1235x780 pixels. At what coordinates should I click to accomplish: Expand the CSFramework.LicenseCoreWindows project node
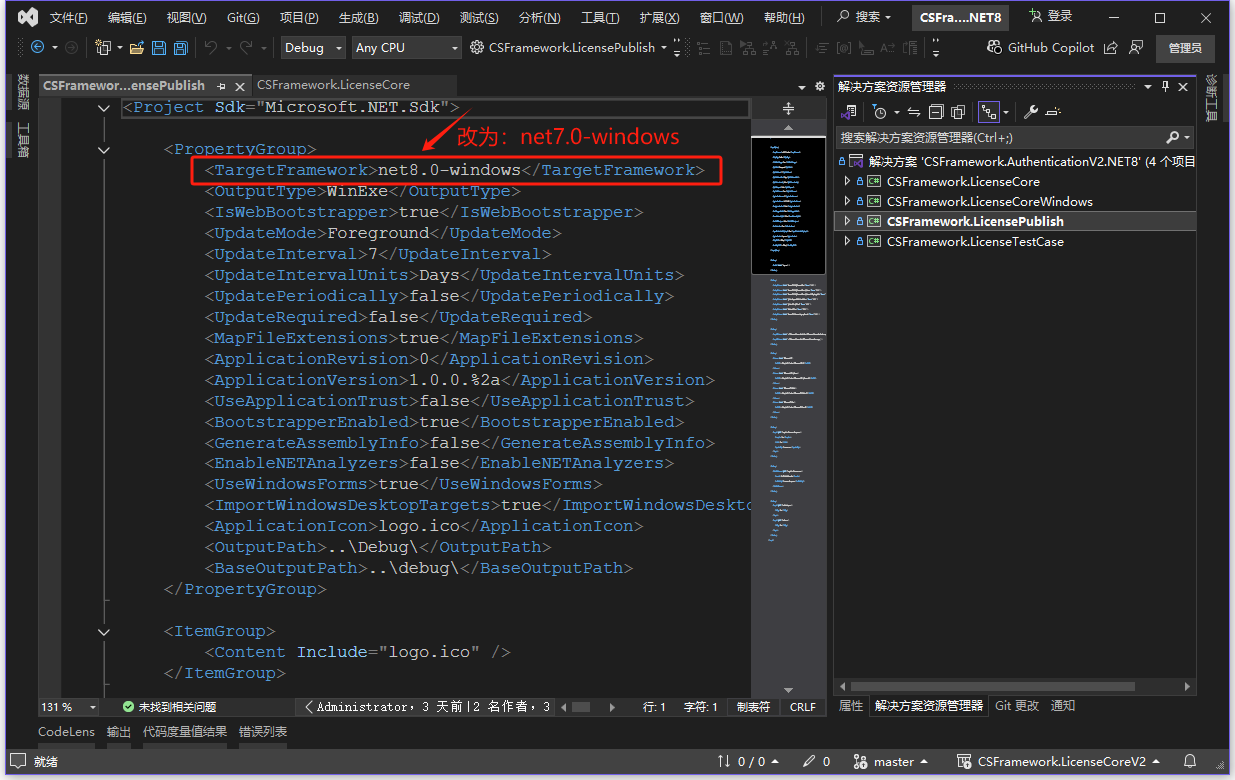pos(847,201)
